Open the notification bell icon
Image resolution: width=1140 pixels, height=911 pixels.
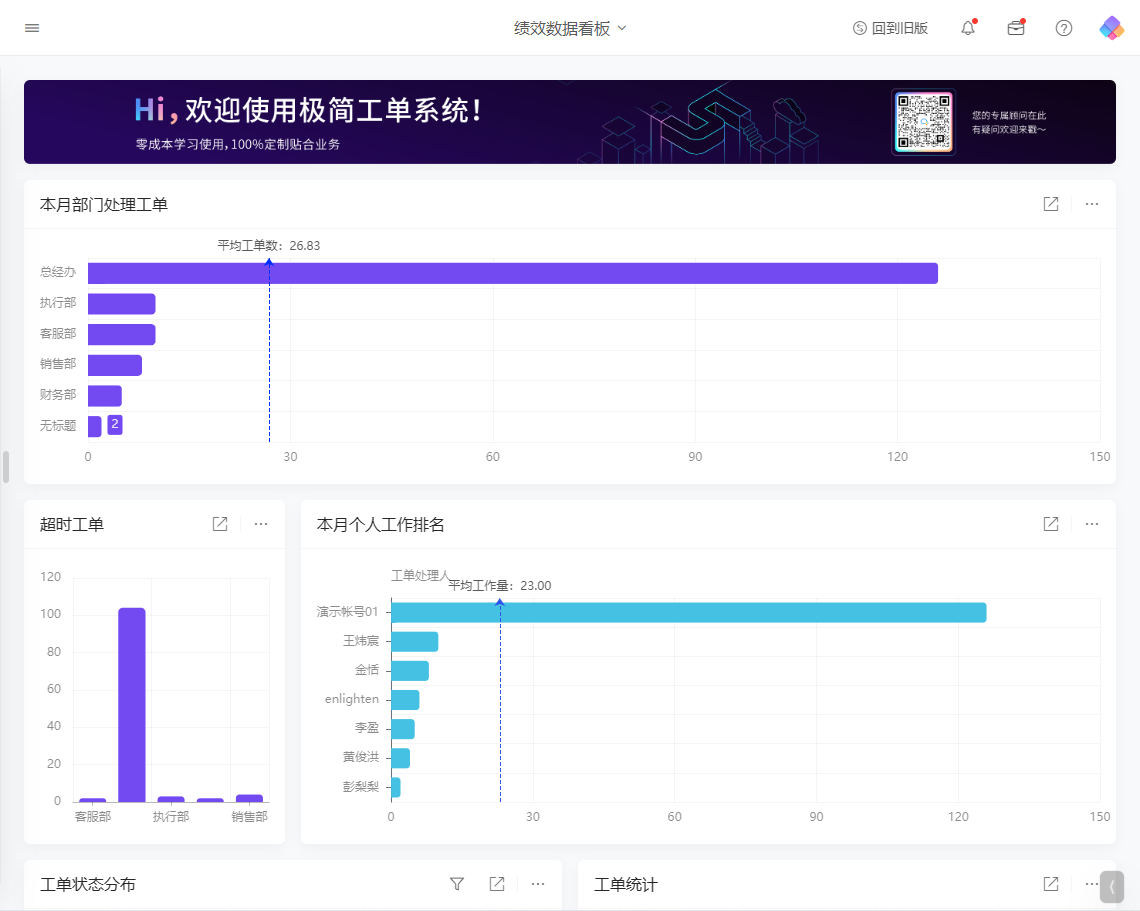pos(967,28)
